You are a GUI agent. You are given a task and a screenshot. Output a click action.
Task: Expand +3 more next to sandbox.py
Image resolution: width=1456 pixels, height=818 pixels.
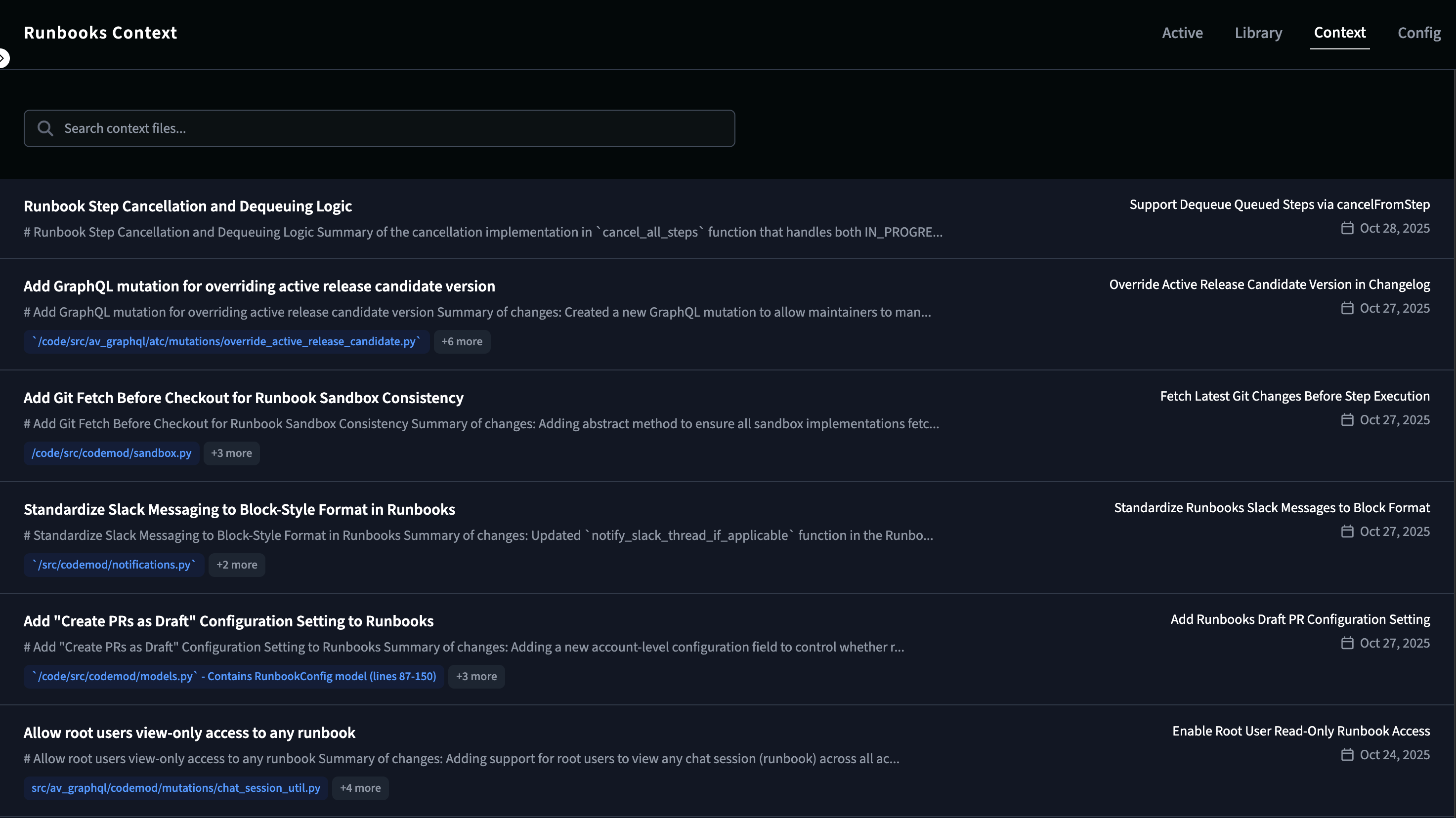point(231,453)
